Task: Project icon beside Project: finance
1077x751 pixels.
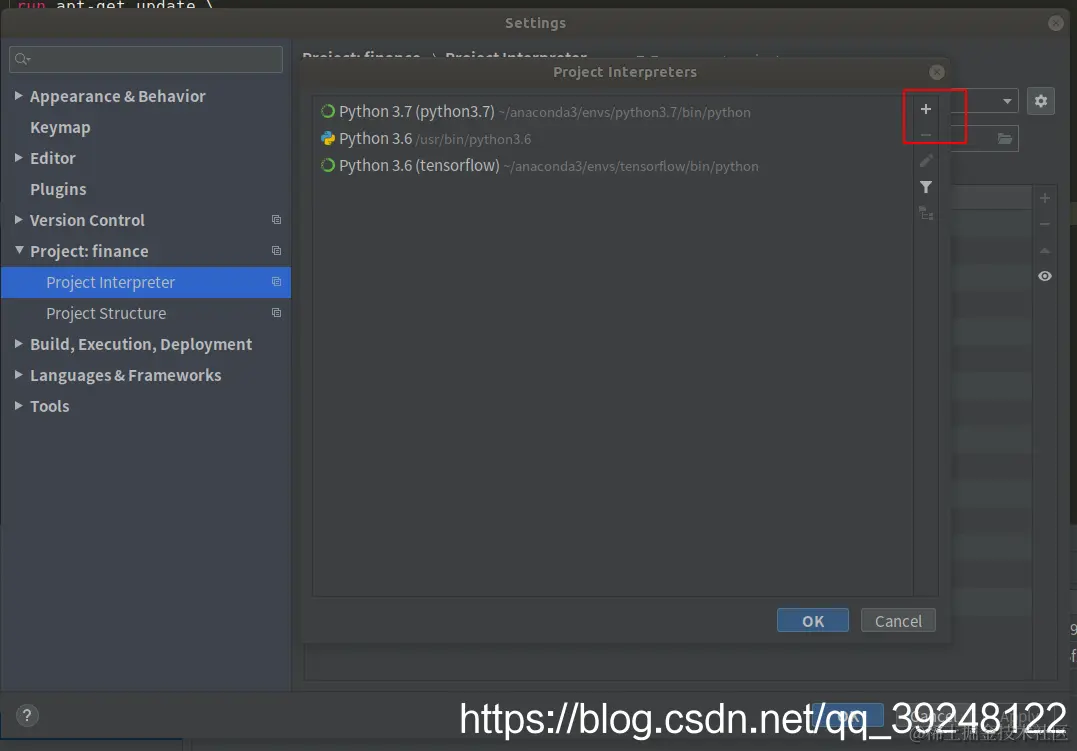Action: (x=276, y=251)
